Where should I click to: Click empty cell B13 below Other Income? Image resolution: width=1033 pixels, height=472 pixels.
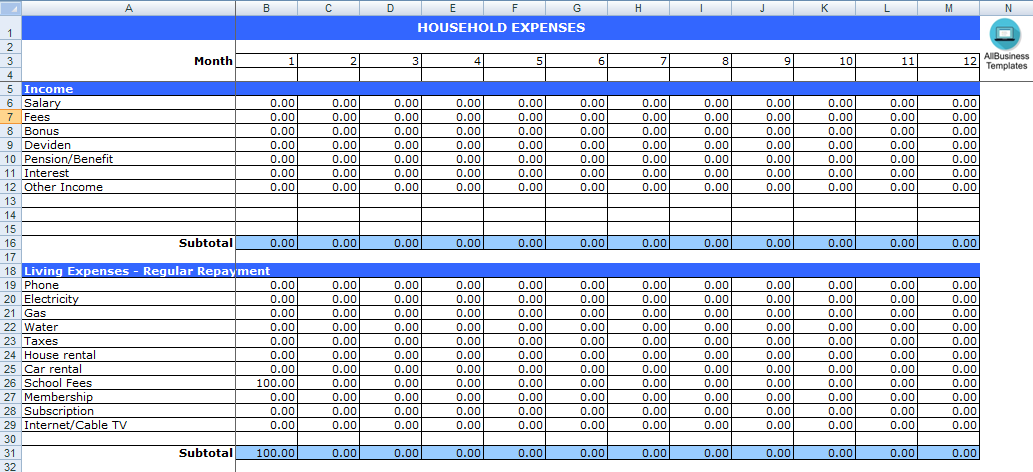tap(266, 201)
